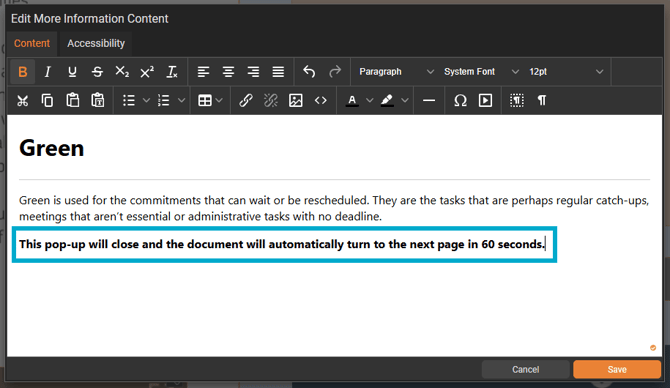Viewport: 670px width, 388px height.
Task: Toggle Italic formatting
Action: click(47, 72)
